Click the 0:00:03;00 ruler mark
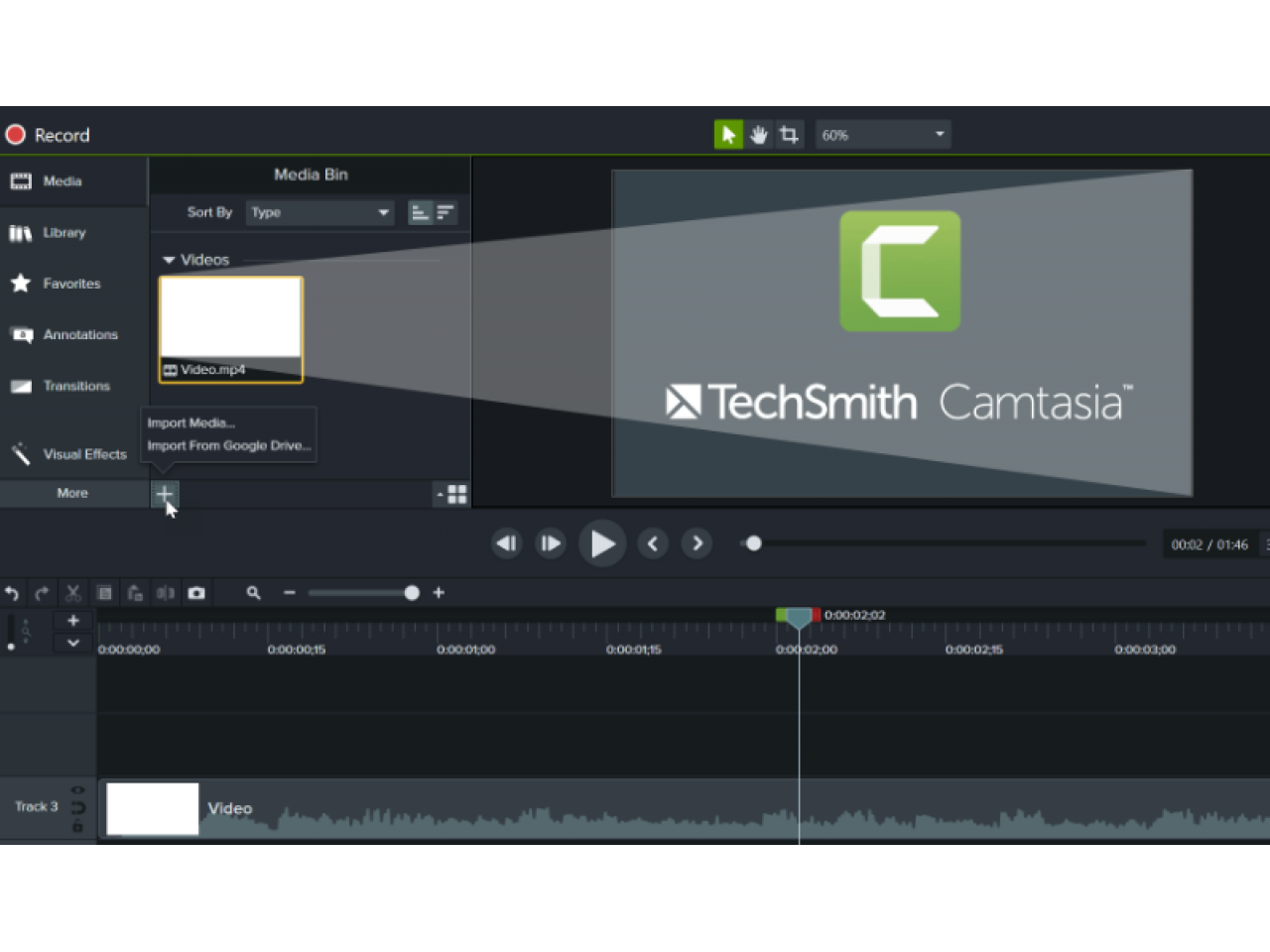 (x=1145, y=650)
